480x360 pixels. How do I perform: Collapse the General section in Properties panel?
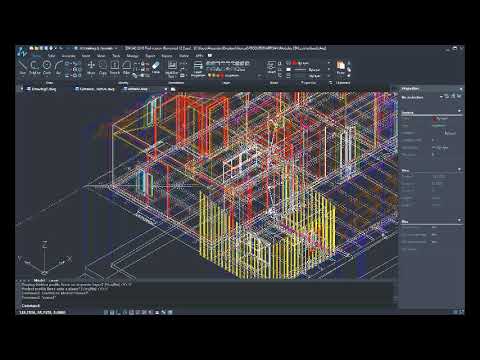459,111
